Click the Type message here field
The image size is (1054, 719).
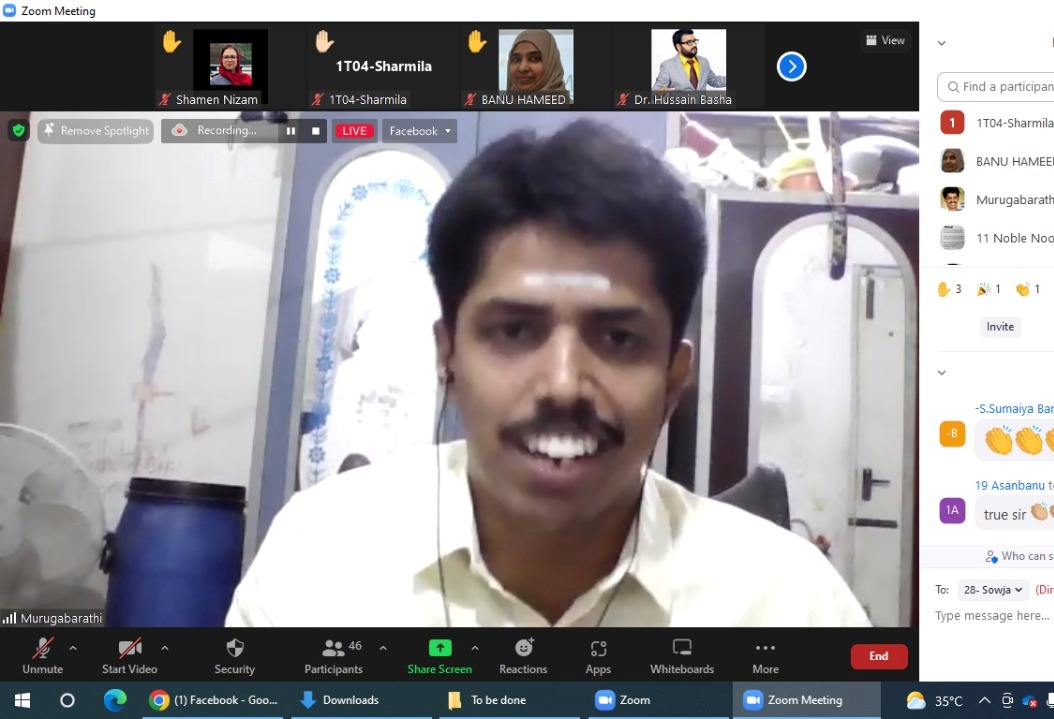[x=993, y=616]
